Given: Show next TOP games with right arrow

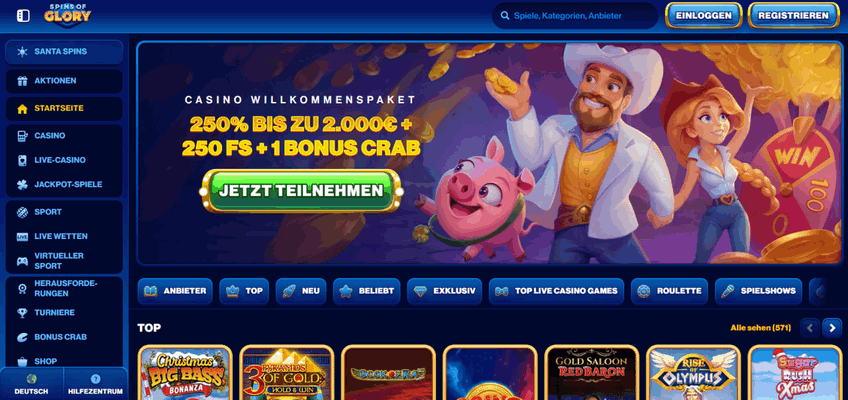Looking at the screenshot, I should (x=832, y=328).
